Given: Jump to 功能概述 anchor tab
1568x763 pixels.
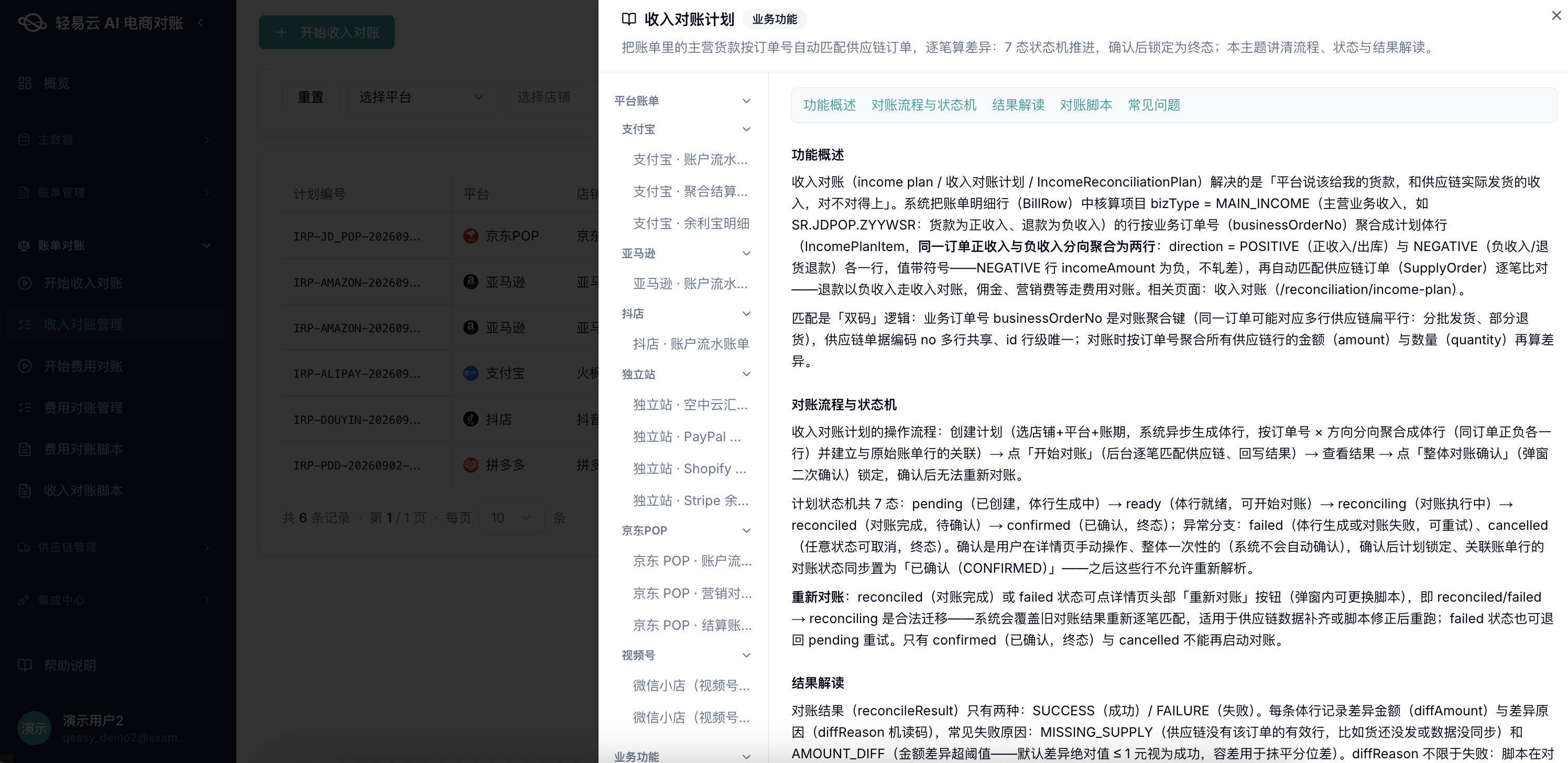Looking at the screenshot, I should click(x=829, y=105).
